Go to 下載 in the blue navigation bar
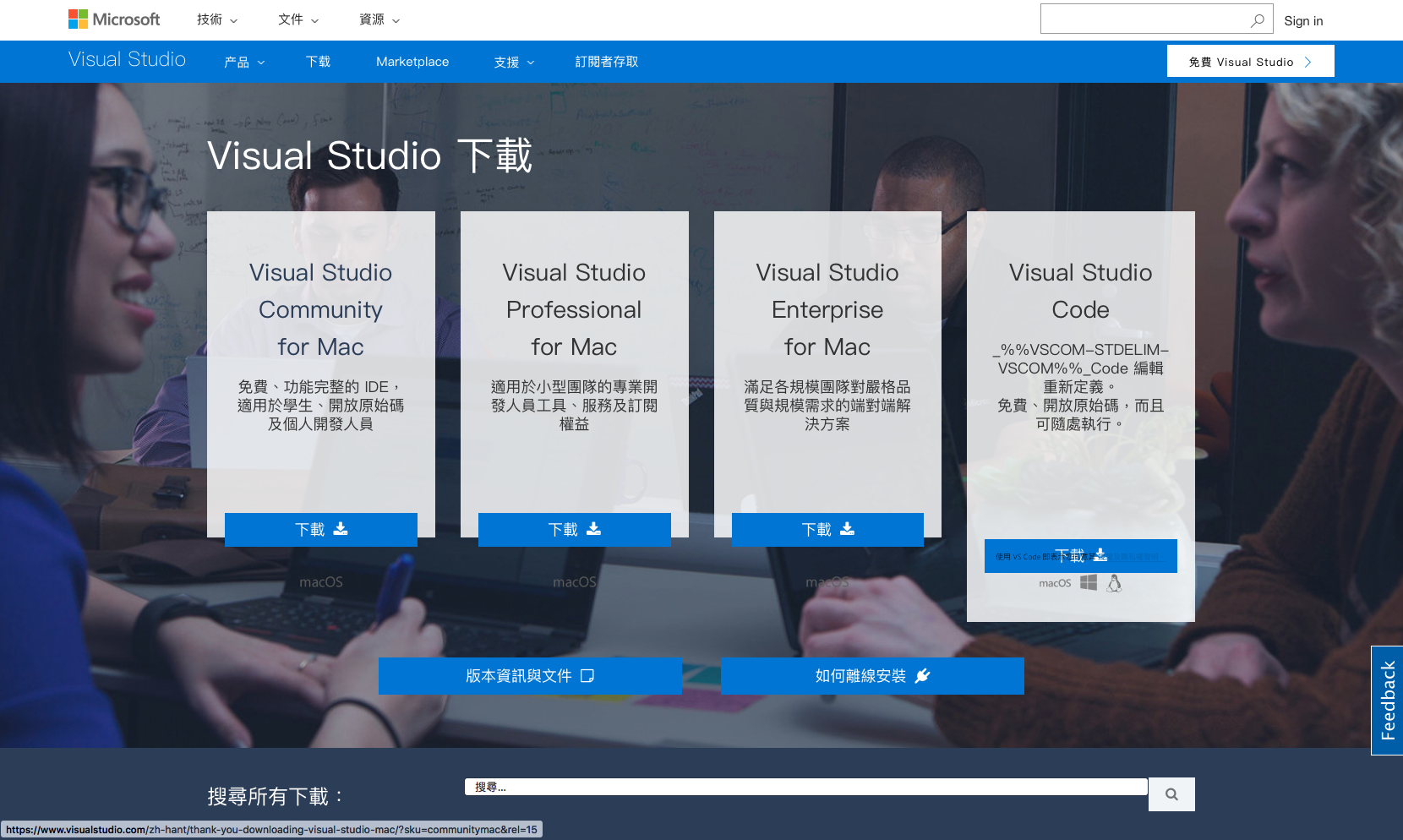Image resolution: width=1403 pixels, height=840 pixels. click(x=318, y=62)
